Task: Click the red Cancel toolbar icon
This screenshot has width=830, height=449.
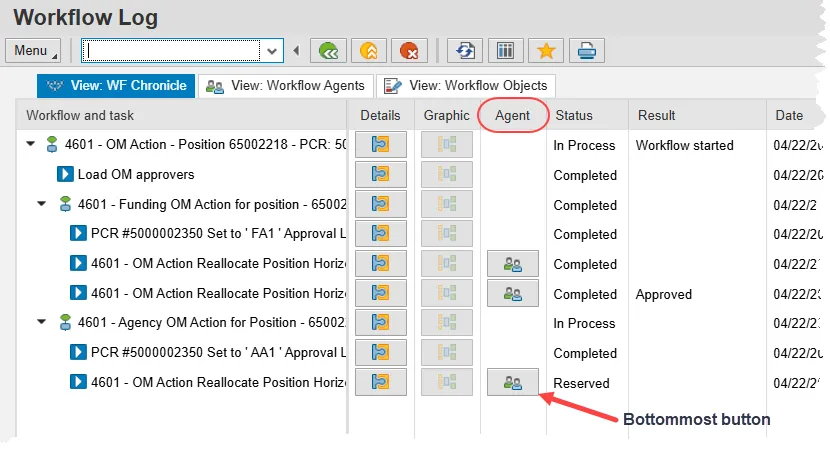Action: coord(409,51)
